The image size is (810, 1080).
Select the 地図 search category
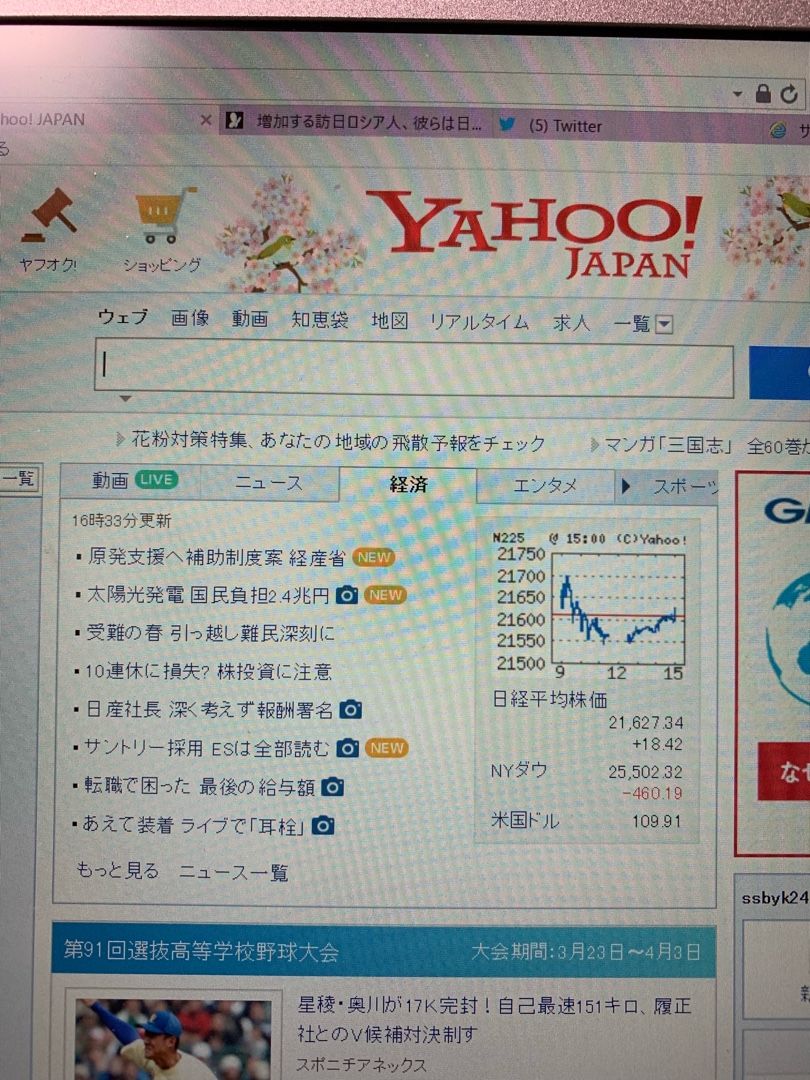pyautogui.click(x=390, y=320)
